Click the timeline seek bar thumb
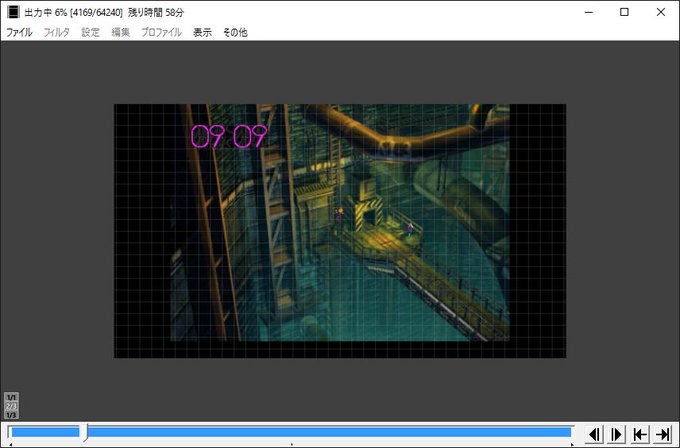Screen dimensions: 680x448 click(83, 432)
